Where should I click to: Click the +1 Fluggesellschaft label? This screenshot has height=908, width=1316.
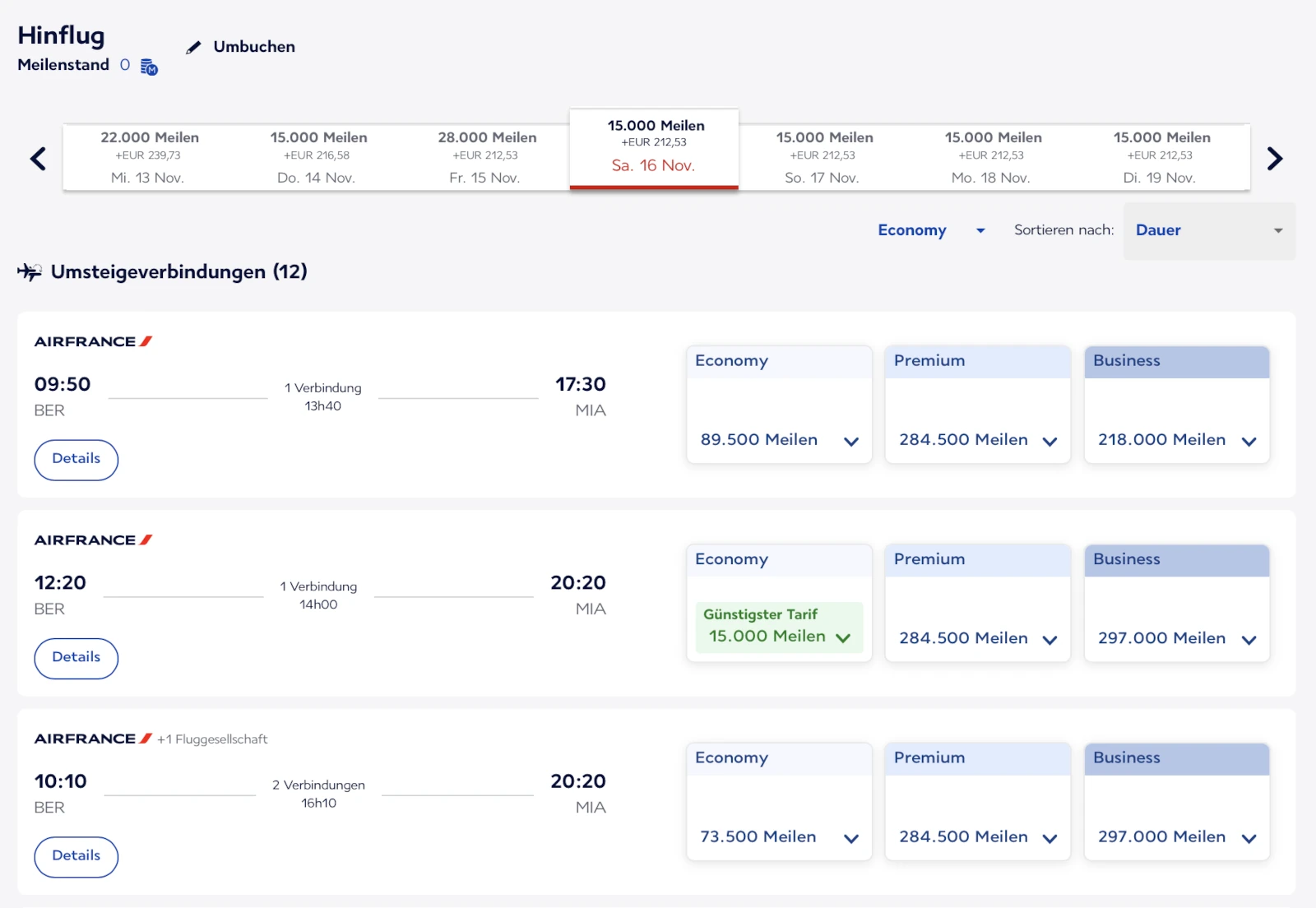pos(212,739)
